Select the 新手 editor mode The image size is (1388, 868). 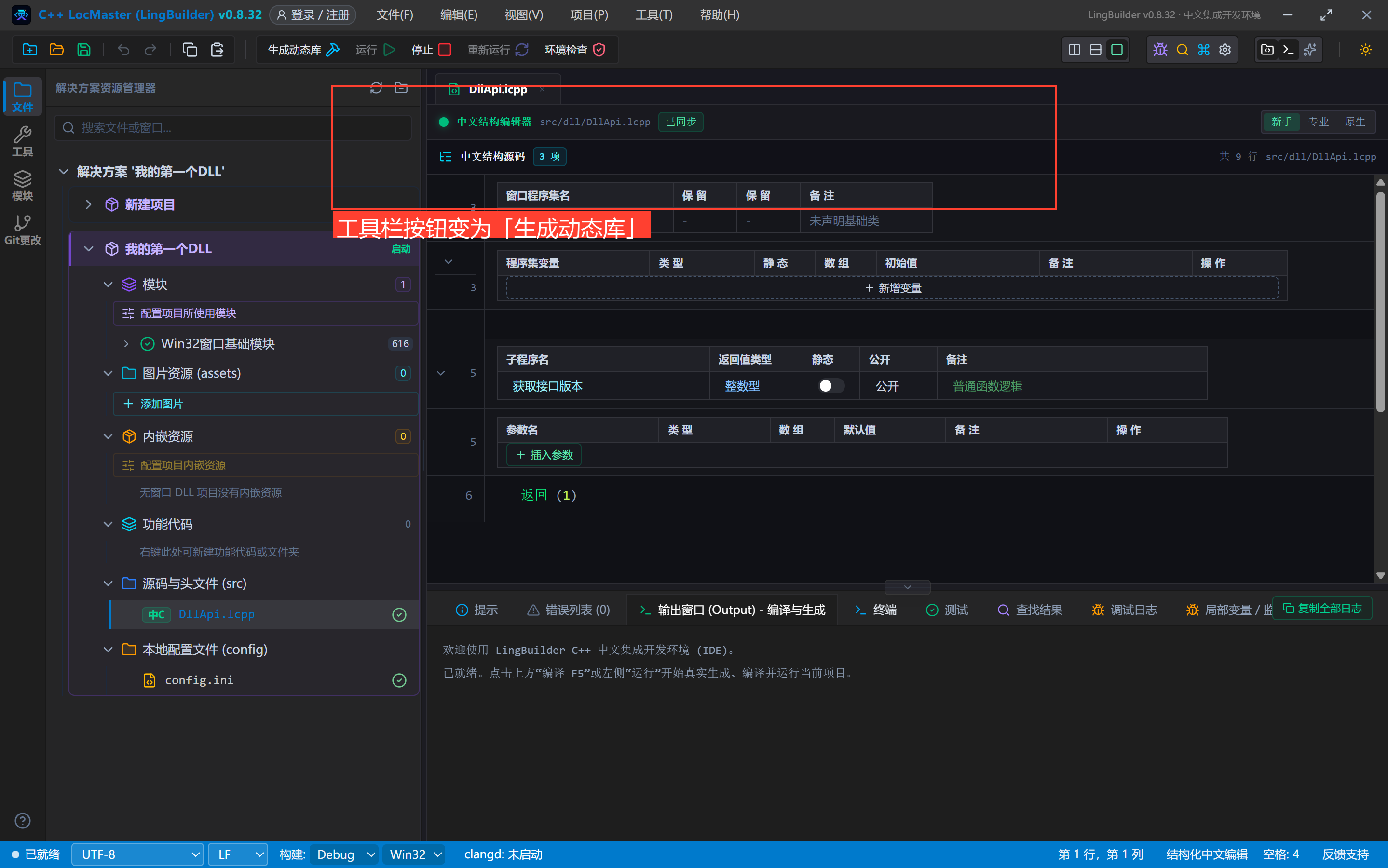point(1281,122)
